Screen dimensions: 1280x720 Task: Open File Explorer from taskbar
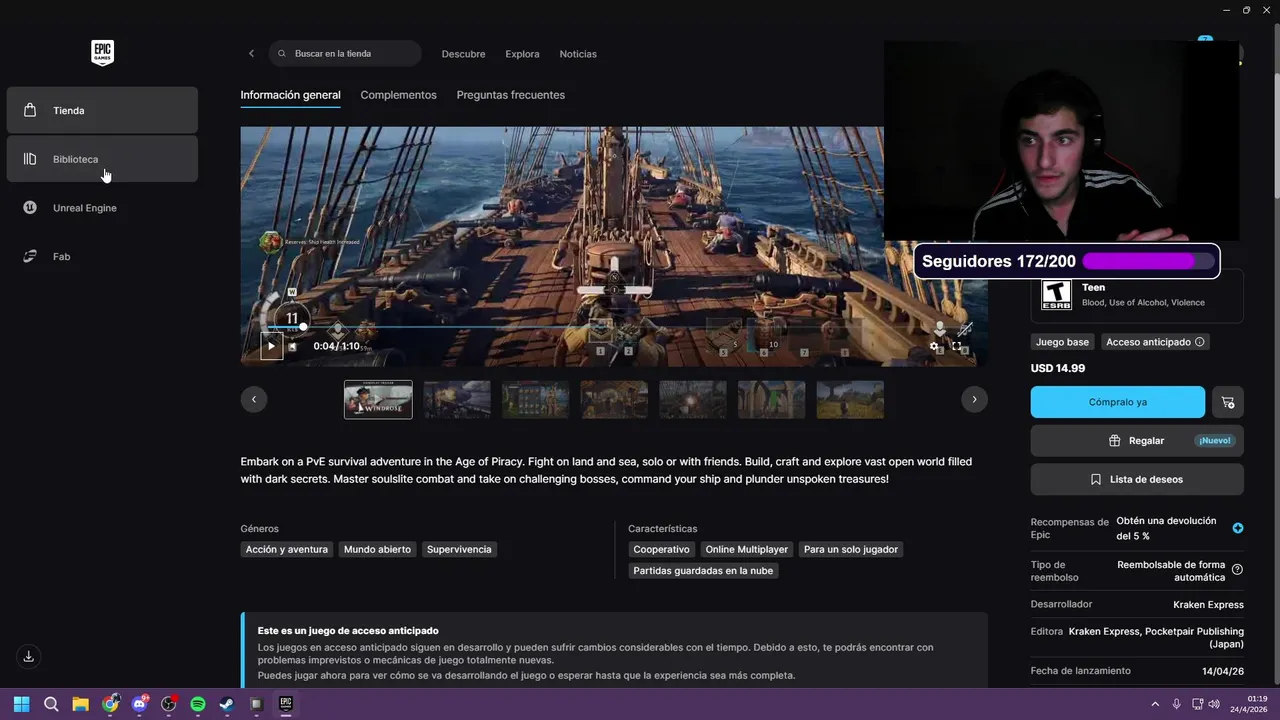[80, 704]
